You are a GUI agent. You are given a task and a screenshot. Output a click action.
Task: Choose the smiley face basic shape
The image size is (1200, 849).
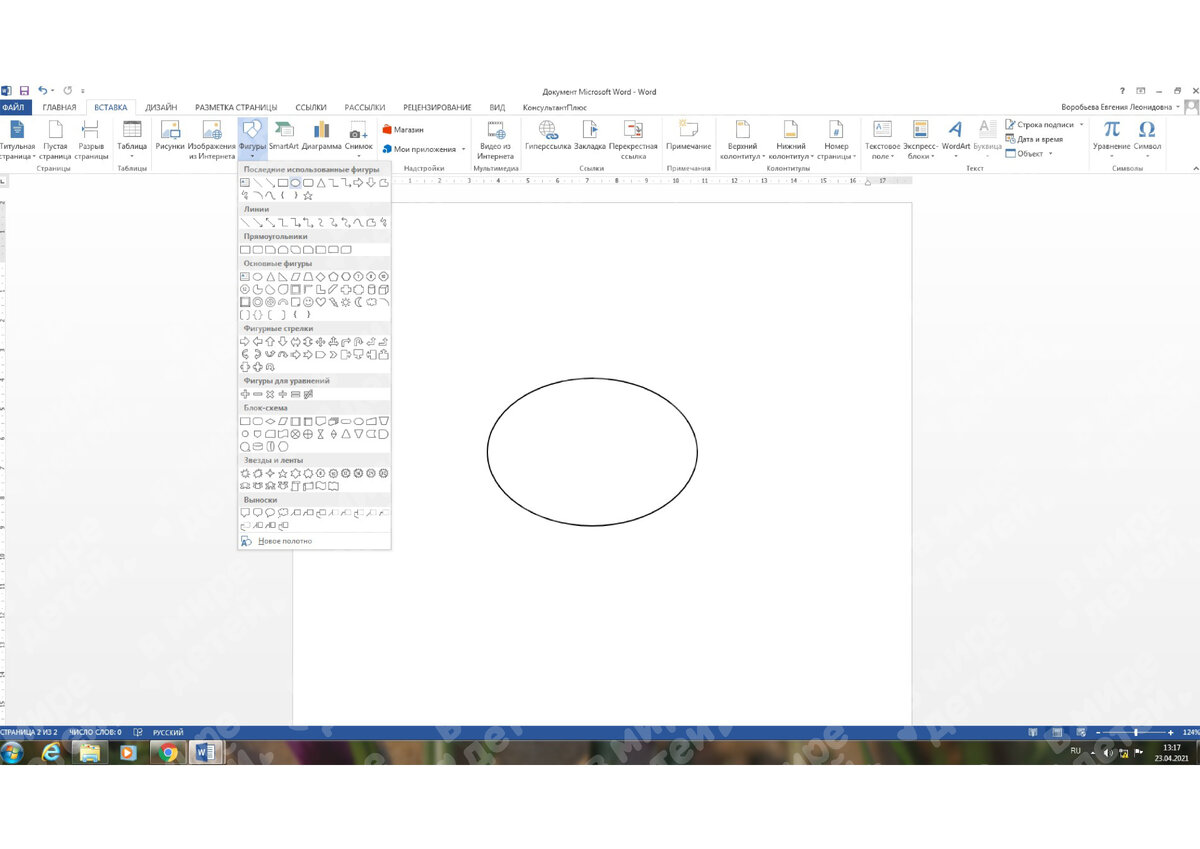pos(308,302)
